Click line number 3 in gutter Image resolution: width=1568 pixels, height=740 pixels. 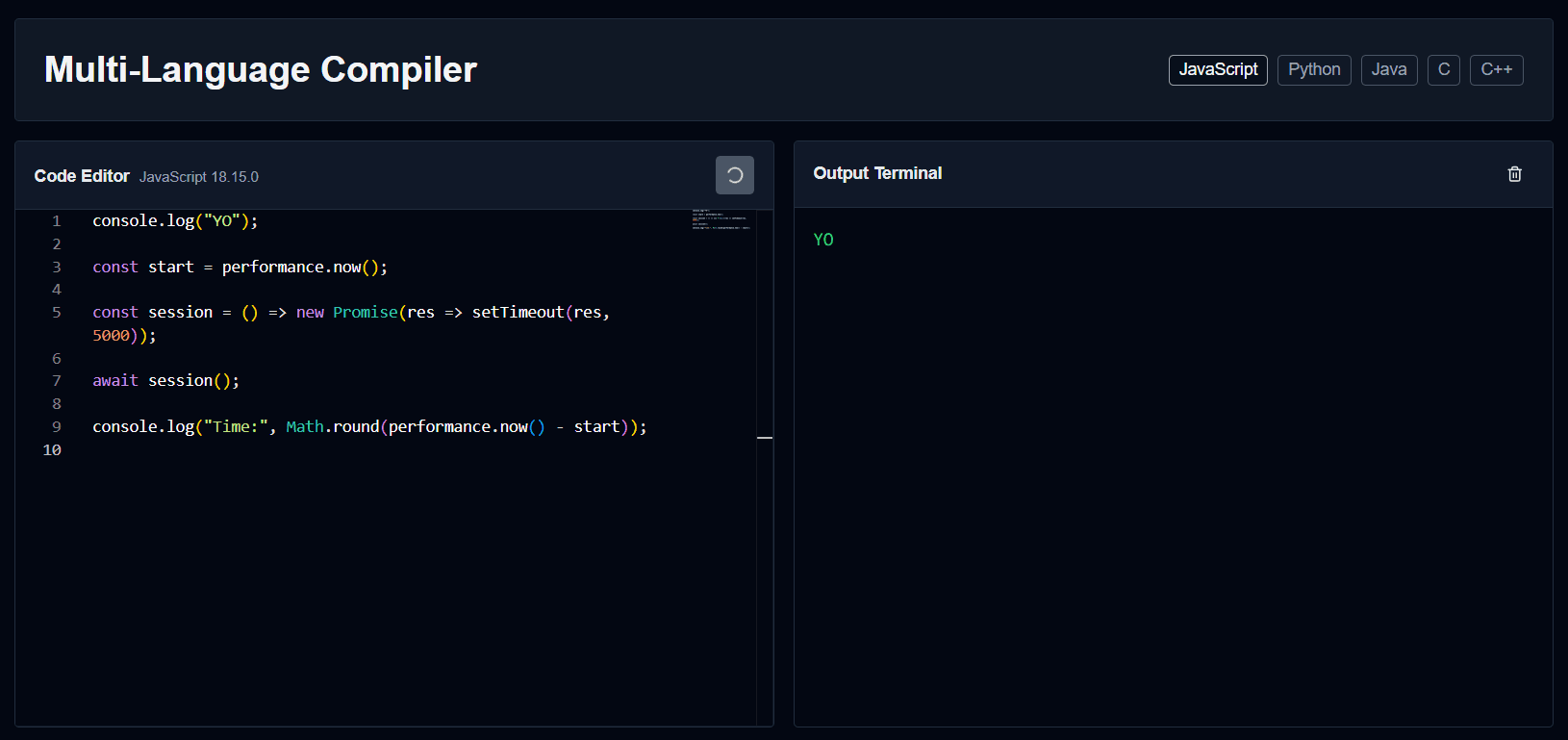[57, 268]
